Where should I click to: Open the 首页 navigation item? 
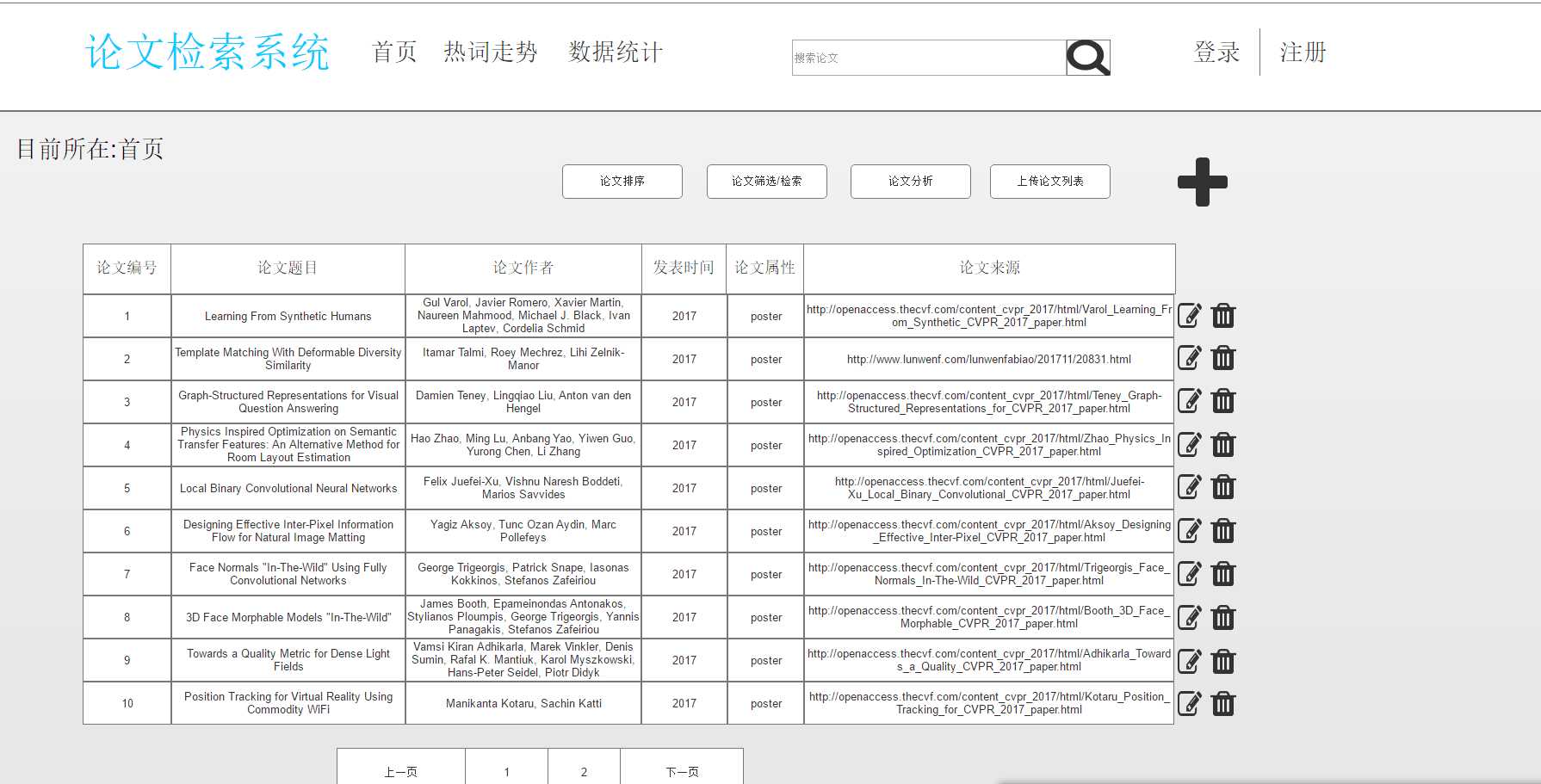[394, 52]
